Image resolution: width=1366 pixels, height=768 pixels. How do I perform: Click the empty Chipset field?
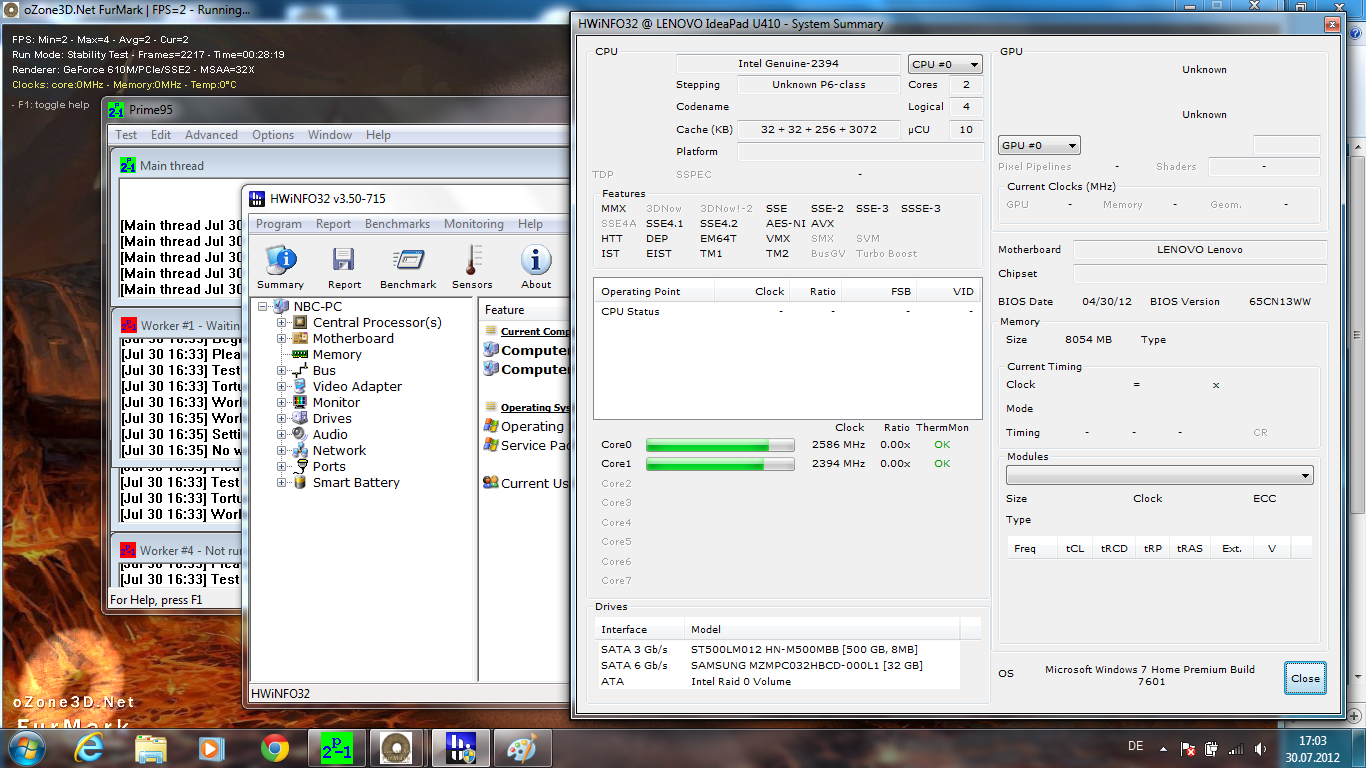(x=1200, y=274)
